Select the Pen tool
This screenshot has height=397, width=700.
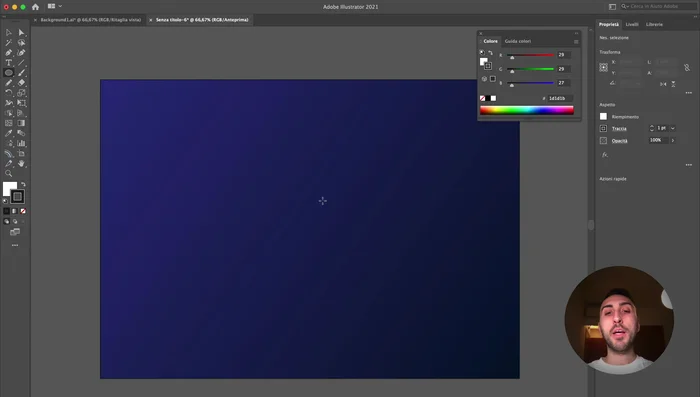point(8,53)
